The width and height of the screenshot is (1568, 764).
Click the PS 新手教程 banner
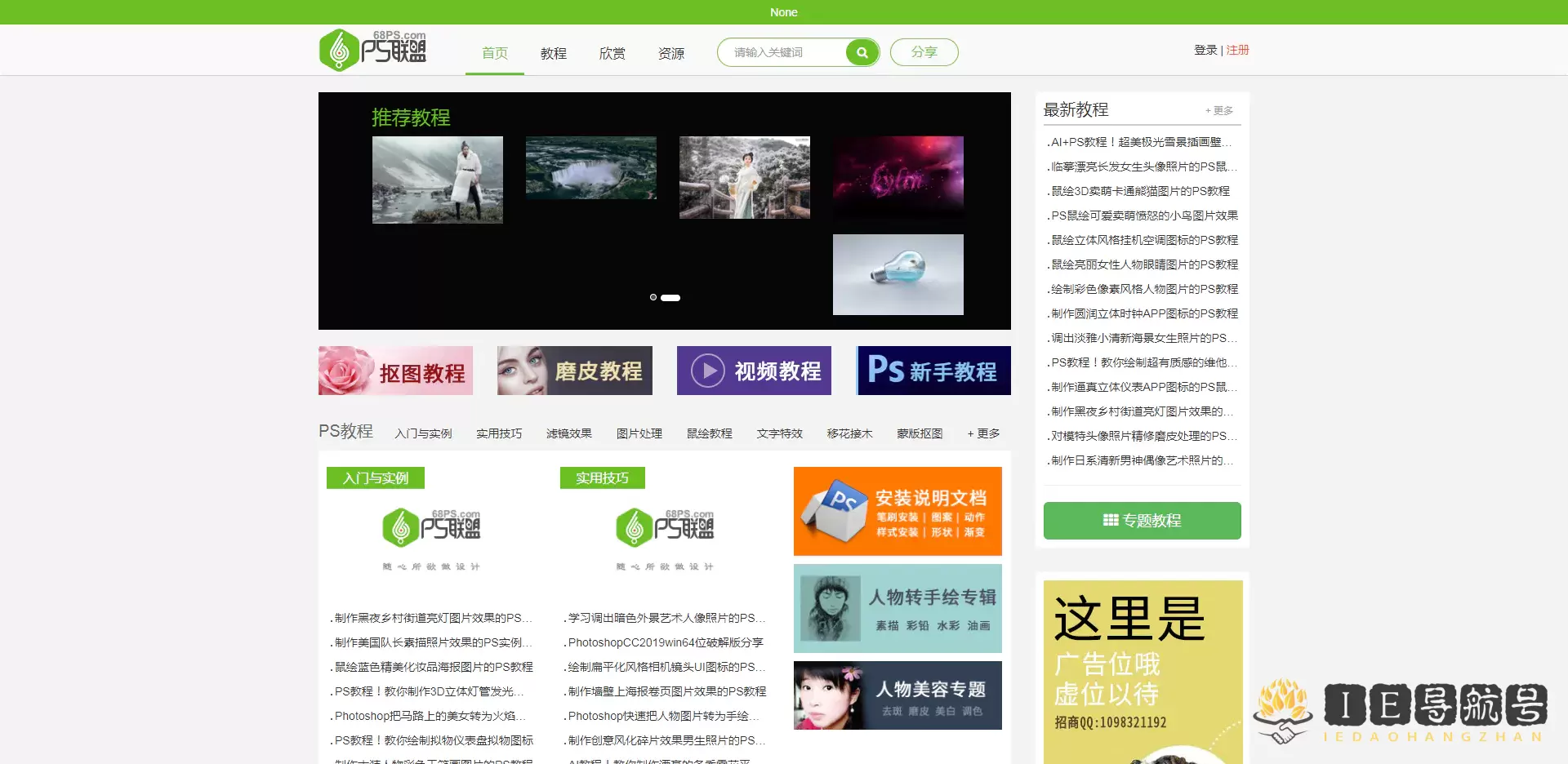tap(933, 371)
